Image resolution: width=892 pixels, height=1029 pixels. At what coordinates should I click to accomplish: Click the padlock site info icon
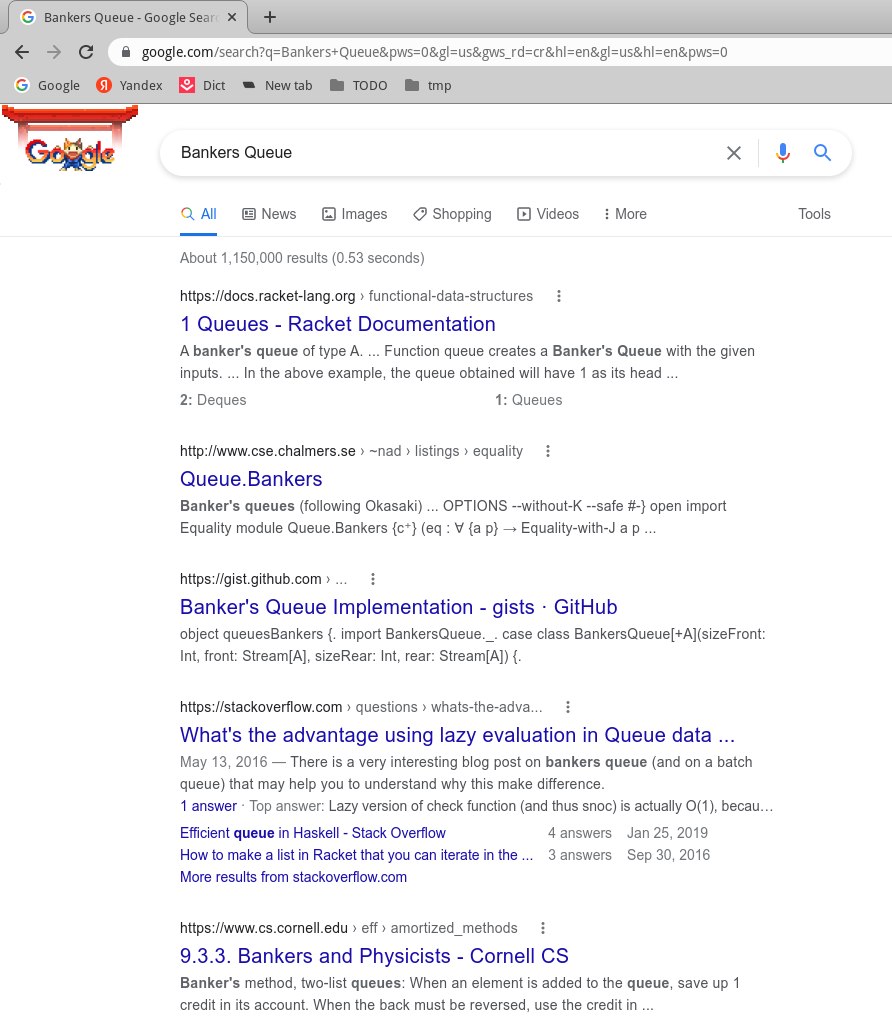(x=126, y=52)
